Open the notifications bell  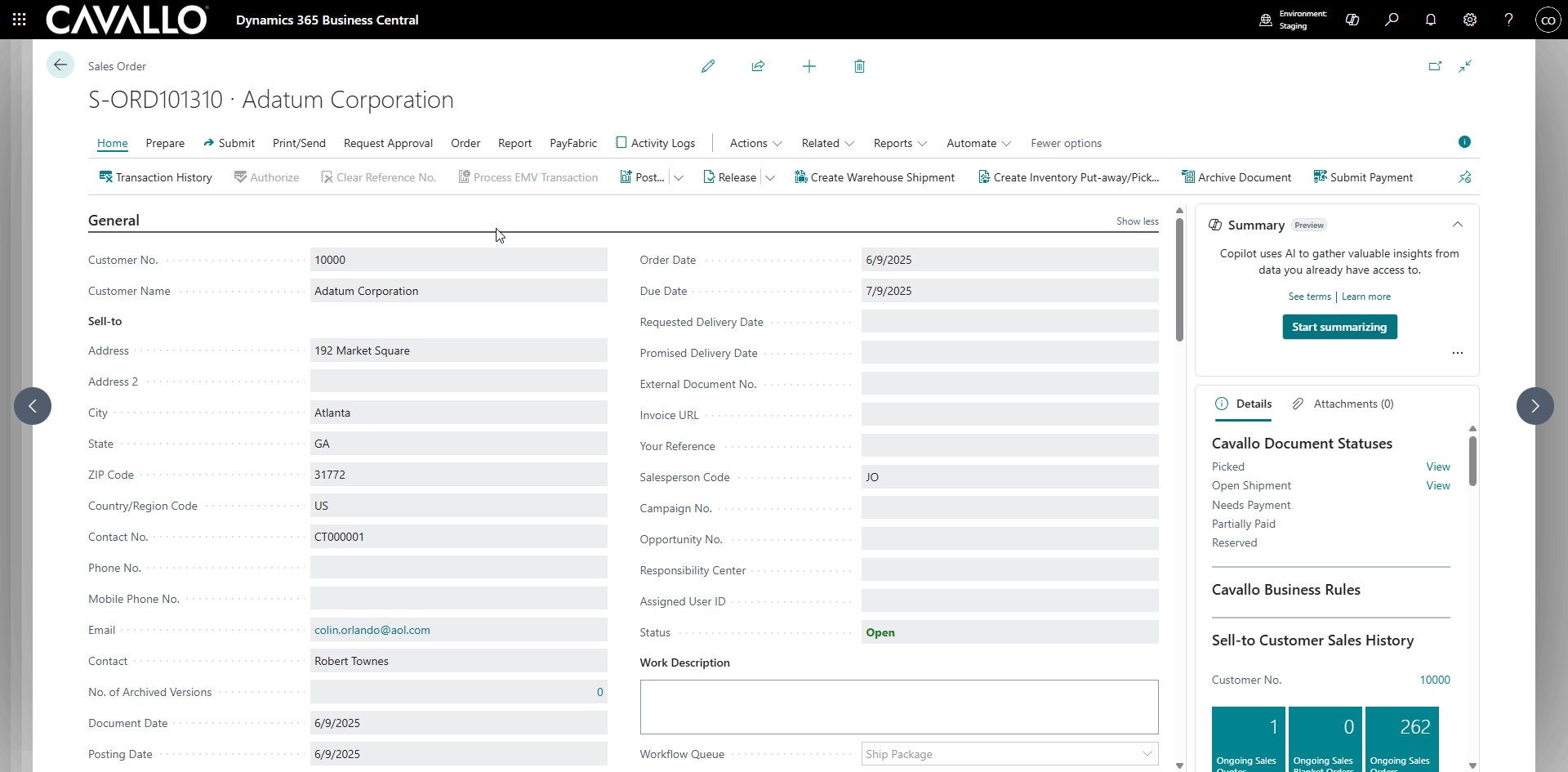(1431, 20)
